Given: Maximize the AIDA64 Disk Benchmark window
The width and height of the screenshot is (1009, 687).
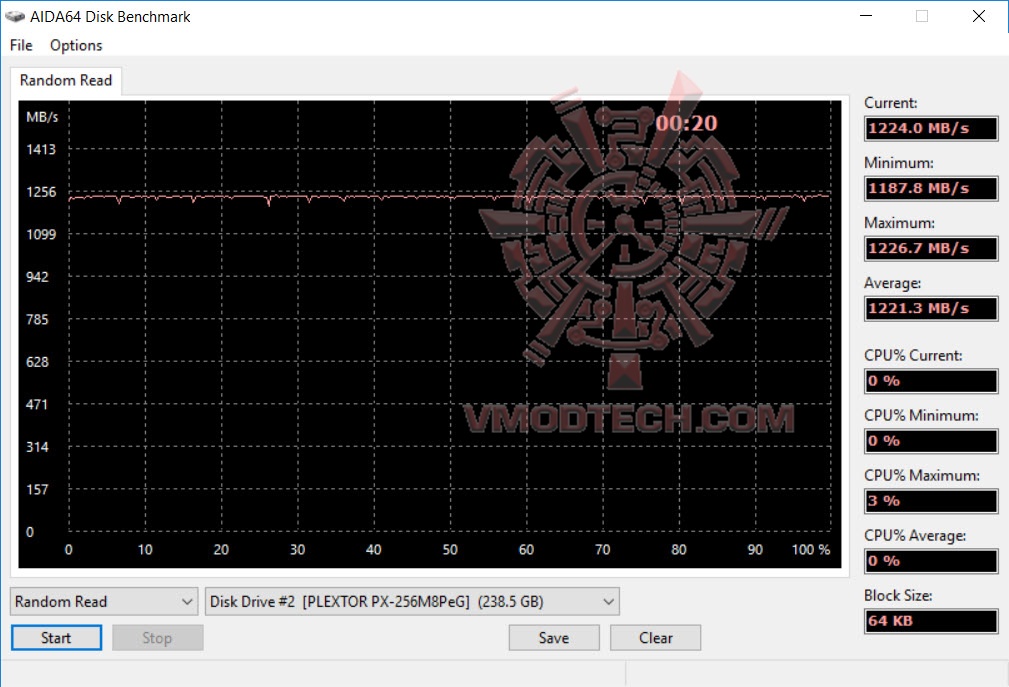Looking at the screenshot, I should click(921, 16).
